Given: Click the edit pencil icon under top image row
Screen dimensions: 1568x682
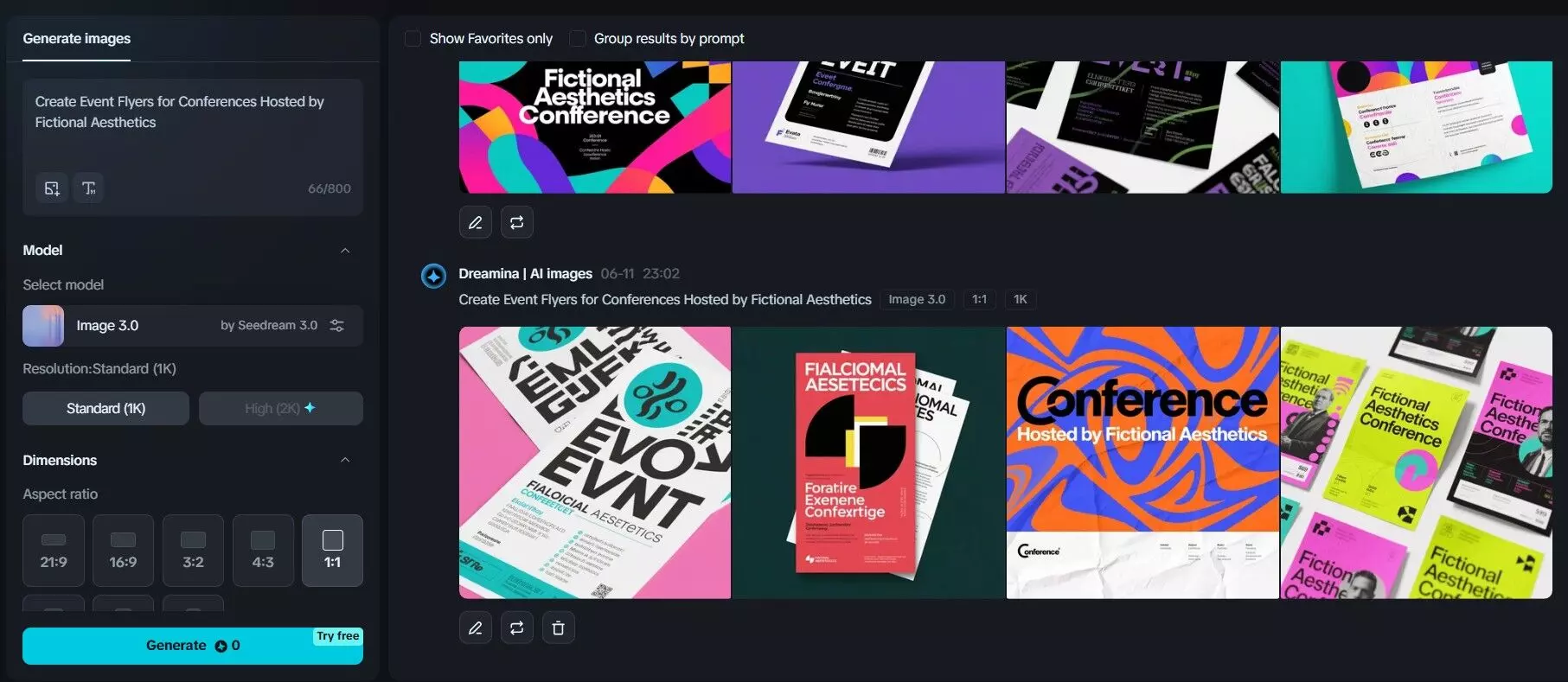Looking at the screenshot, I should [x=476, y=222].
